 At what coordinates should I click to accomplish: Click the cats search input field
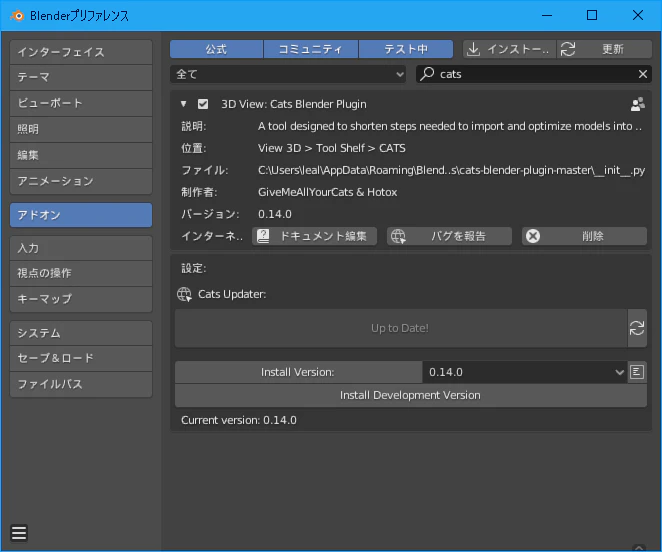pyautogui.click(x=534, y=74)
